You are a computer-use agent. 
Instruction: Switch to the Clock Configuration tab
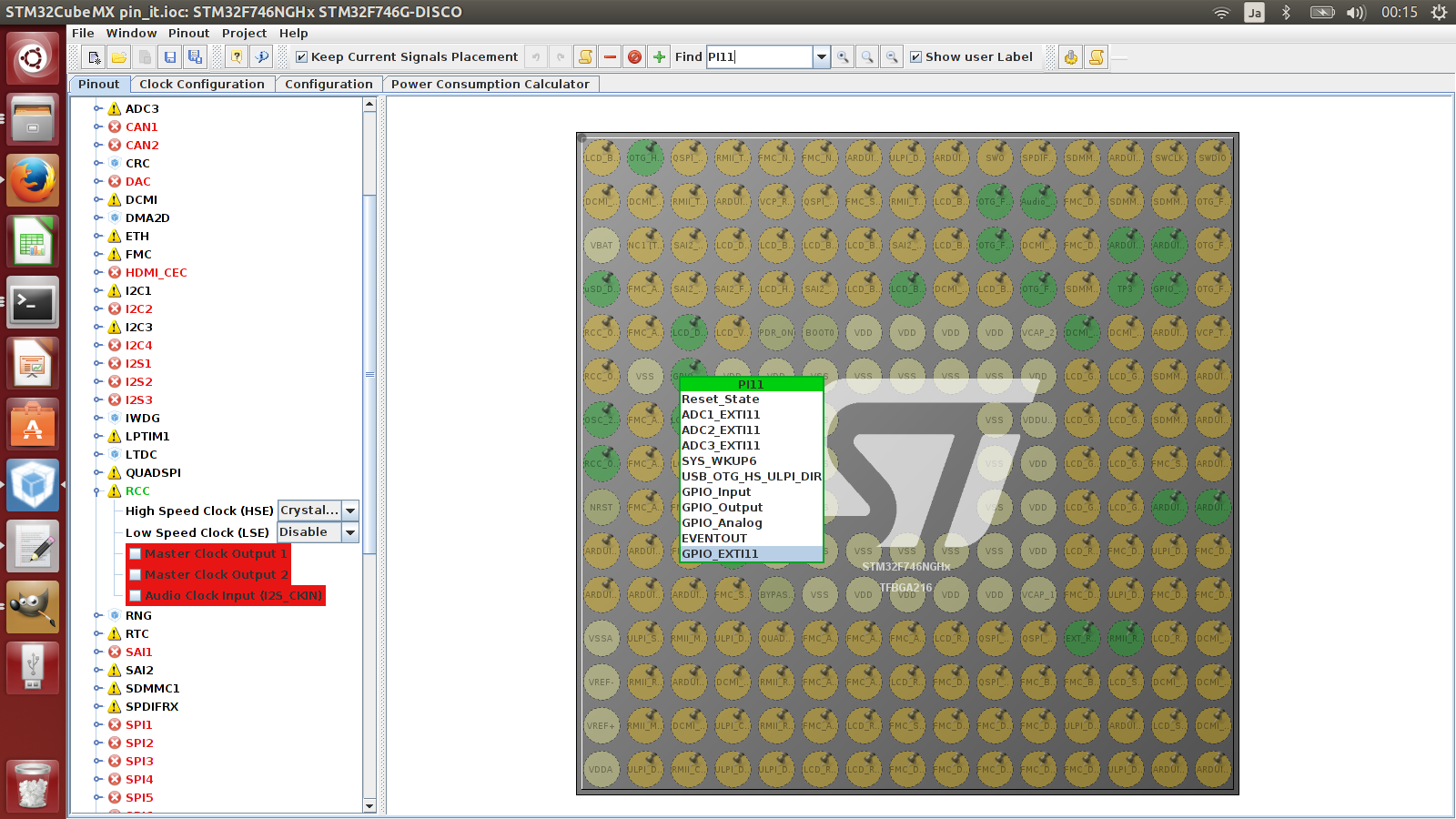tap(201, 84)
